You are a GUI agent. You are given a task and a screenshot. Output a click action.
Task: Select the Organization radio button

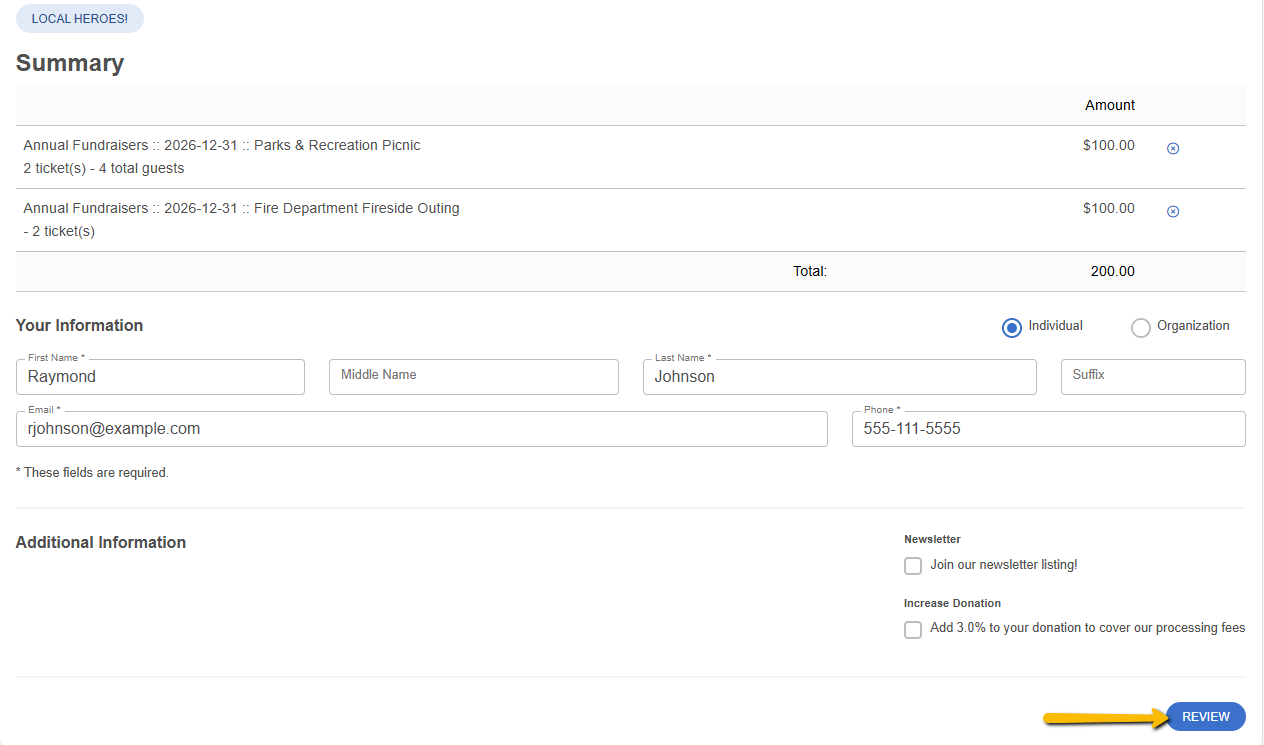(x=1141, y=328)
